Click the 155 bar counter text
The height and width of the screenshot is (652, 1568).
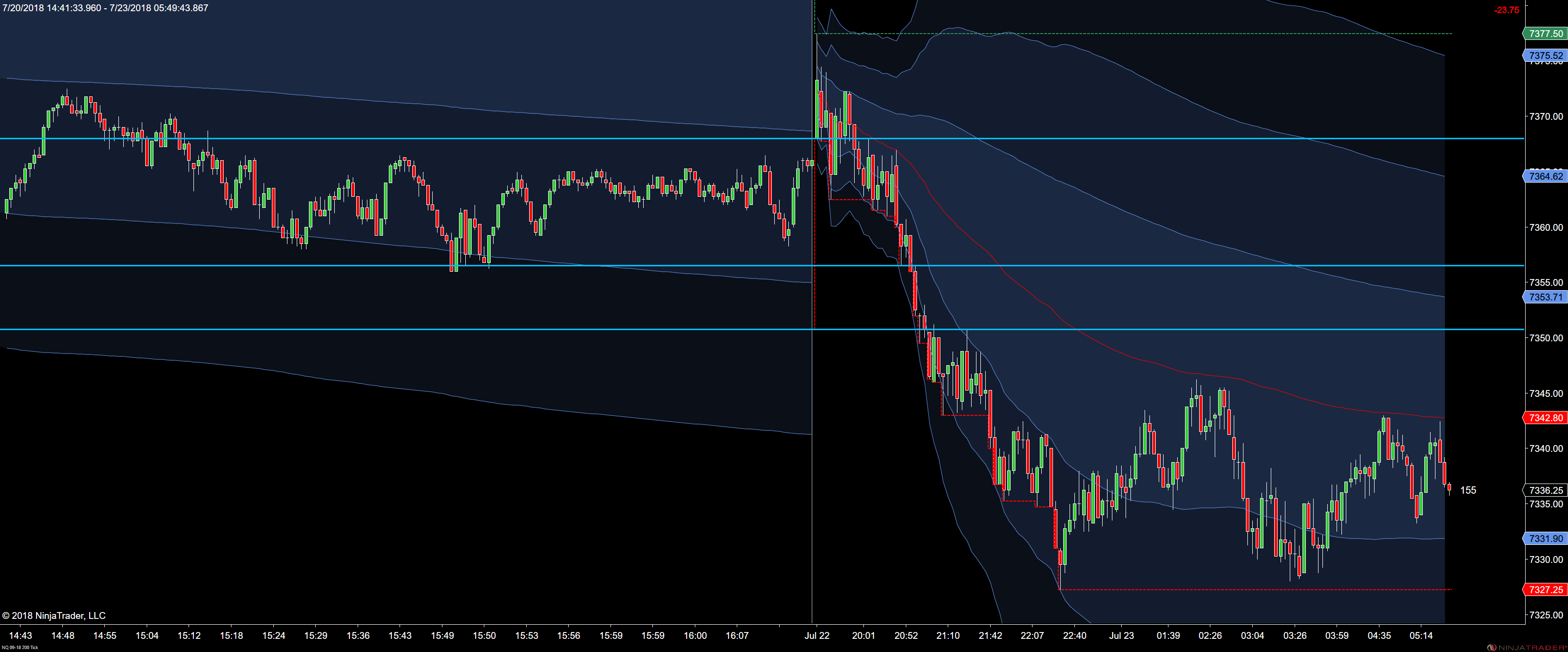pos(1468,490)
